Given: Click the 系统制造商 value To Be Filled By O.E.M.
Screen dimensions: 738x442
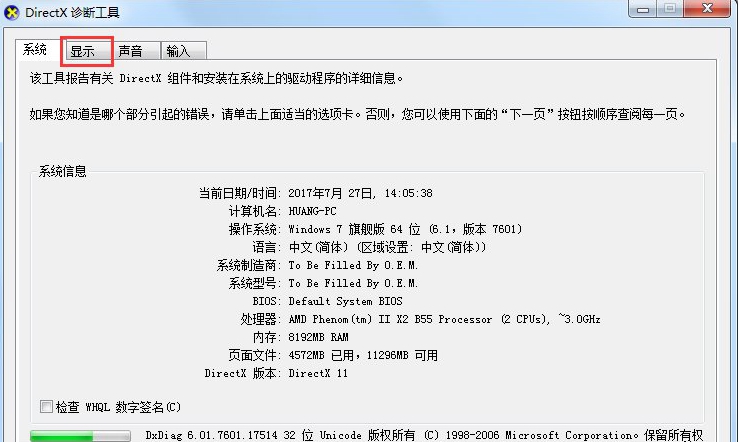Looking at the screenshot, I should pyautogui.click(x=353, y=265).
